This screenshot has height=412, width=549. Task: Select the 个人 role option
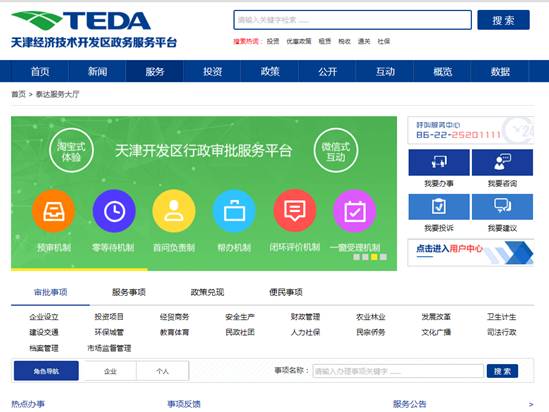pos(162,371)
